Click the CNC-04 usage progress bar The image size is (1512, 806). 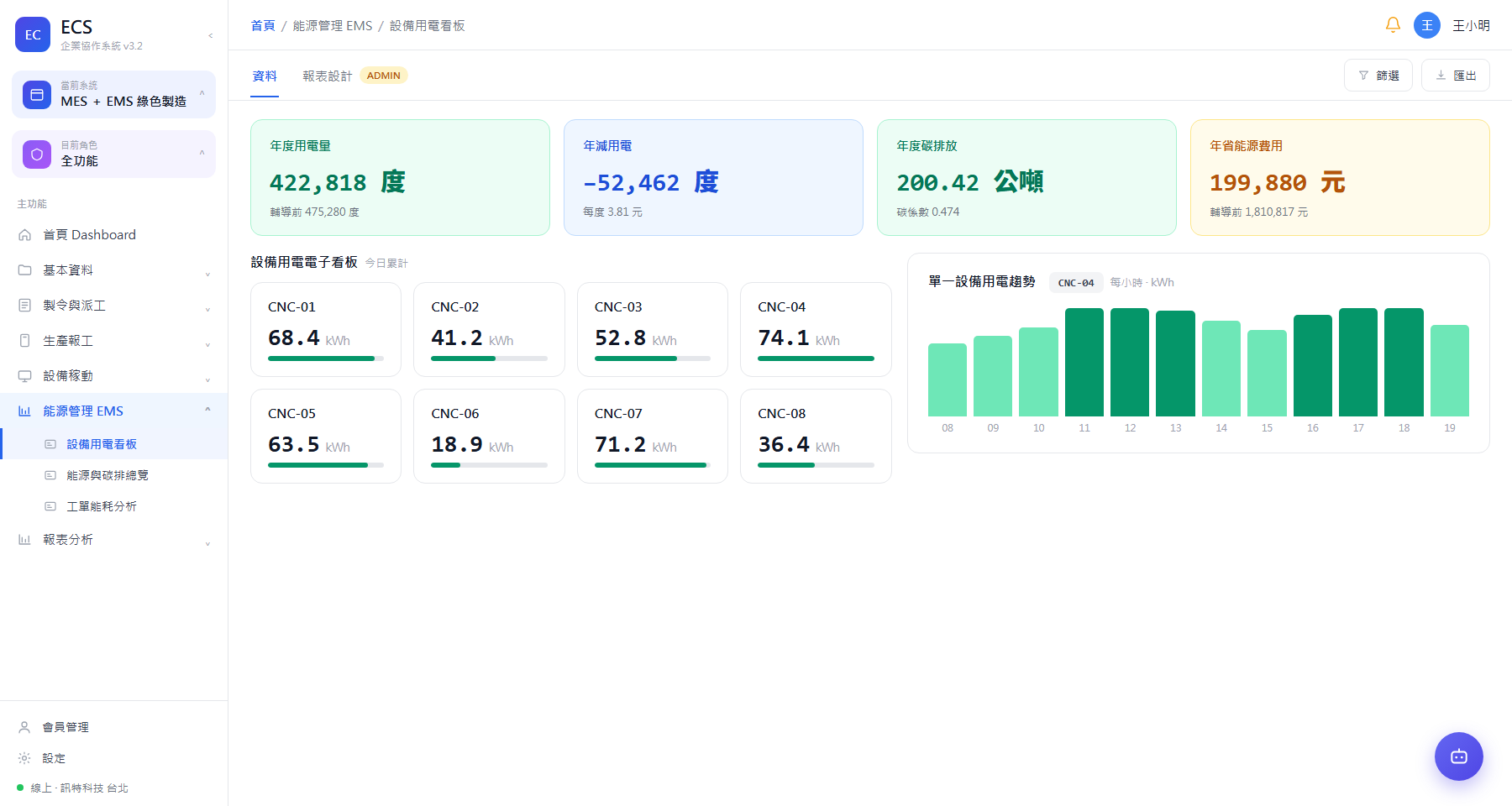pos(816,359)
